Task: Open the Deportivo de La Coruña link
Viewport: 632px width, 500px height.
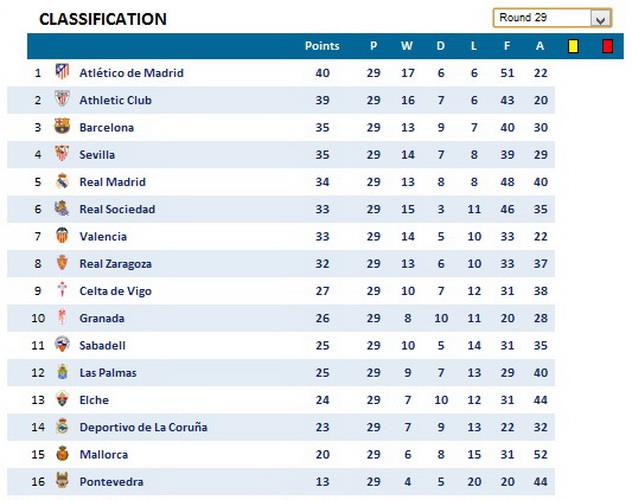Action: [x=143, y=427]
